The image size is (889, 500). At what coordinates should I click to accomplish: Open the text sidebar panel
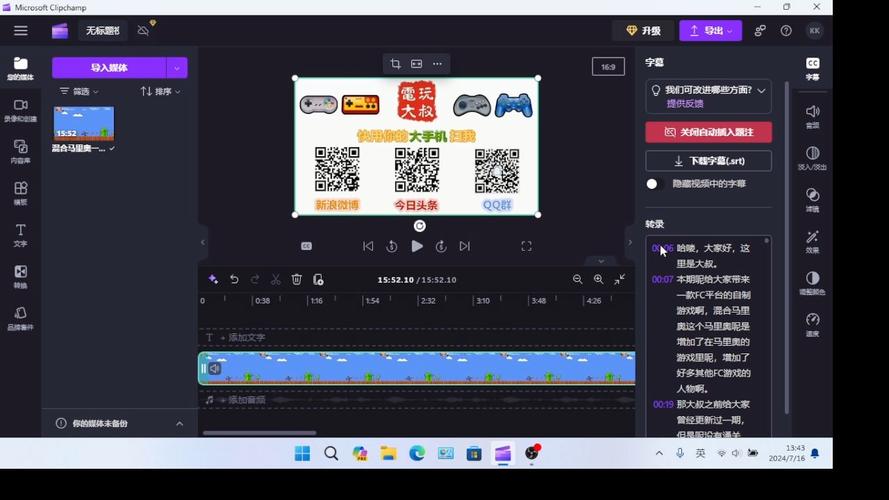[x=20, y=235]
